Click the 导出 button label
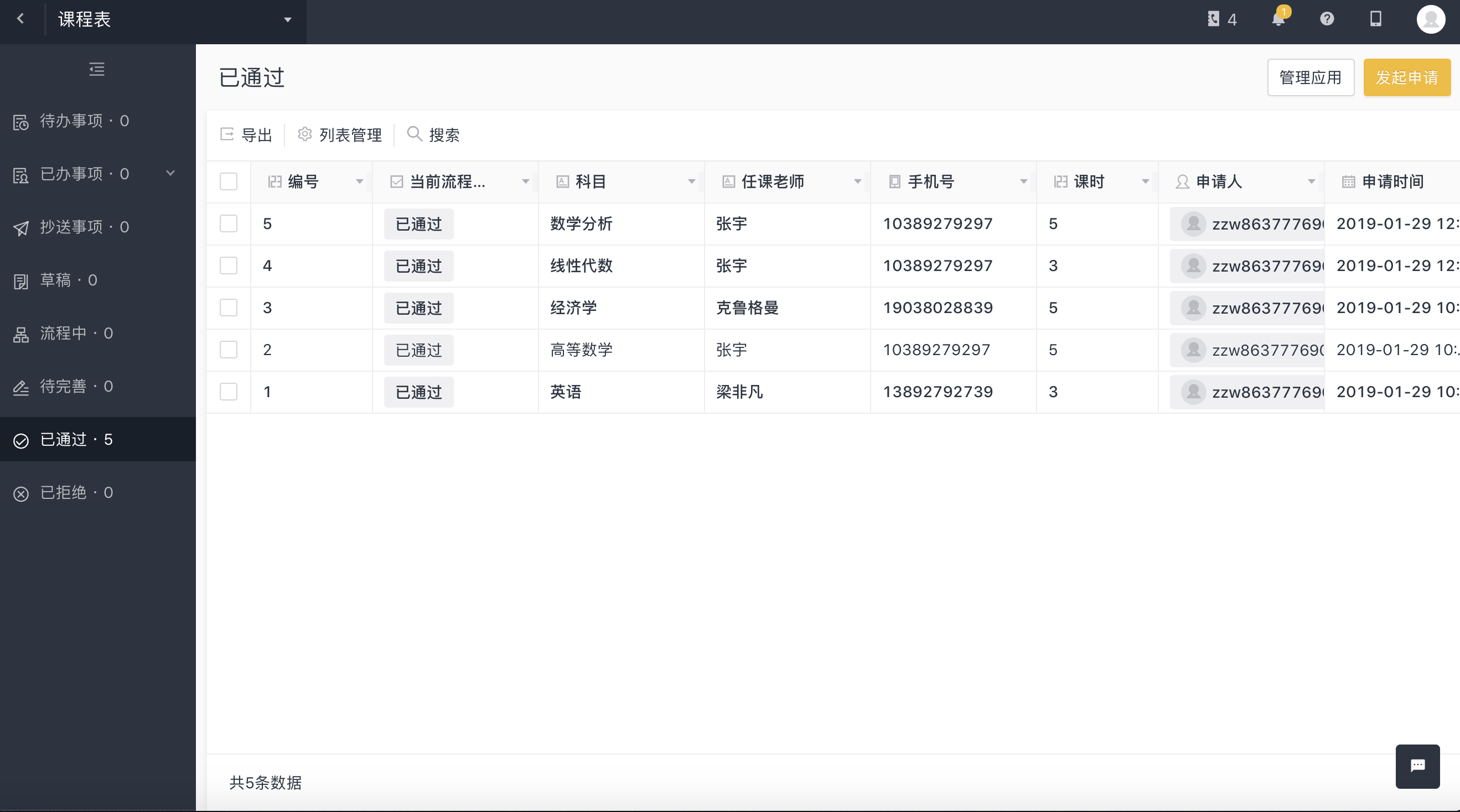The height and width of the screenshot is (812, 1460). 257,135
